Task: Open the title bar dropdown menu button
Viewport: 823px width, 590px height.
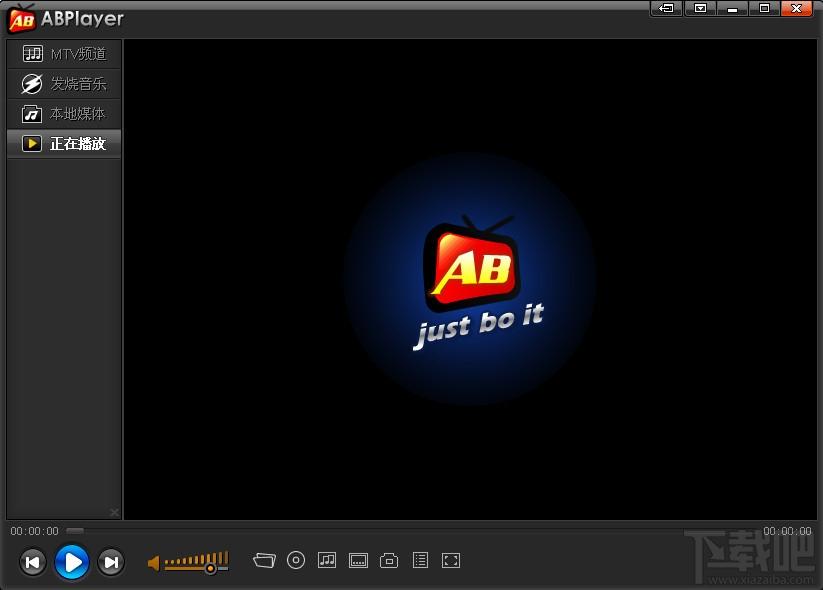Action: [701, 8]
